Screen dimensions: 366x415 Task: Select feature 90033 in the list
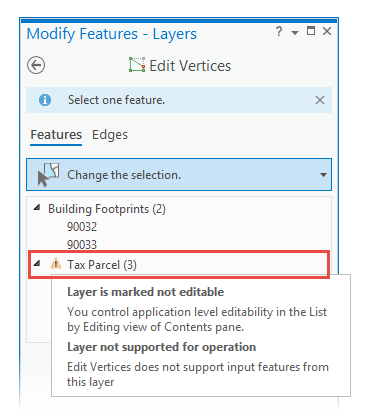tap(82, 245)
